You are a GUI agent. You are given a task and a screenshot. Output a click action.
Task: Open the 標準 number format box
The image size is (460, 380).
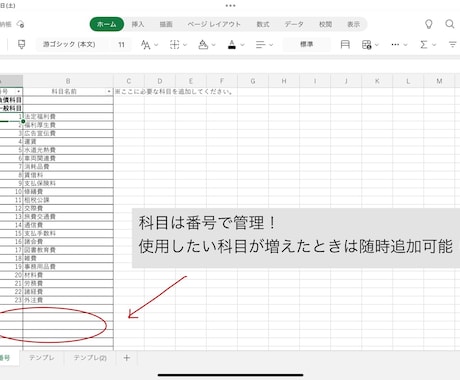(x=307, y=44)
